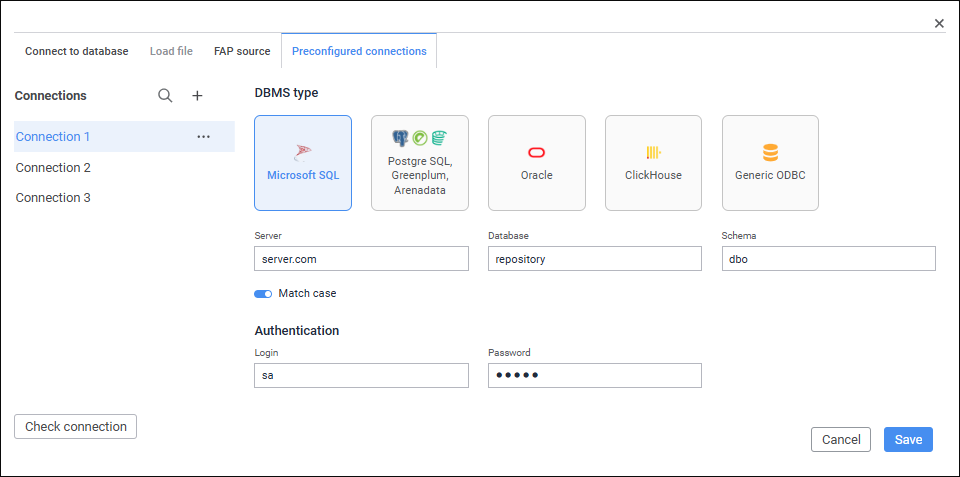Viewport: 960px width, 477px height.
Task: Go to the FAP source tab
Action: (x=242, y=51)
